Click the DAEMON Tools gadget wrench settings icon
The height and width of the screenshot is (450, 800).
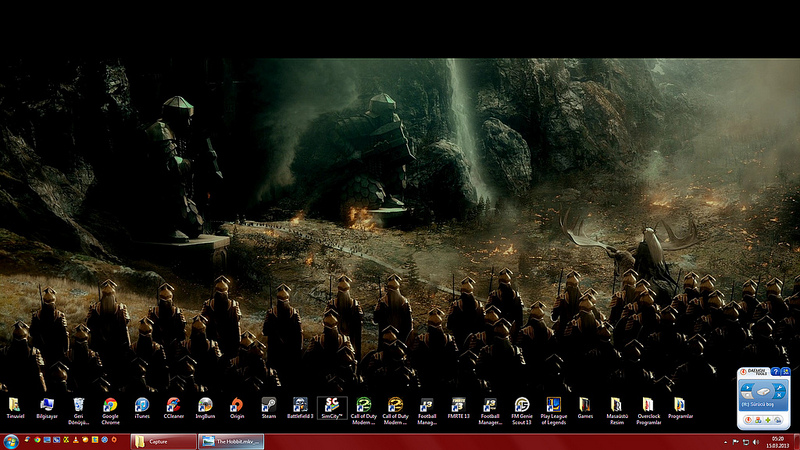pos(779,388)
